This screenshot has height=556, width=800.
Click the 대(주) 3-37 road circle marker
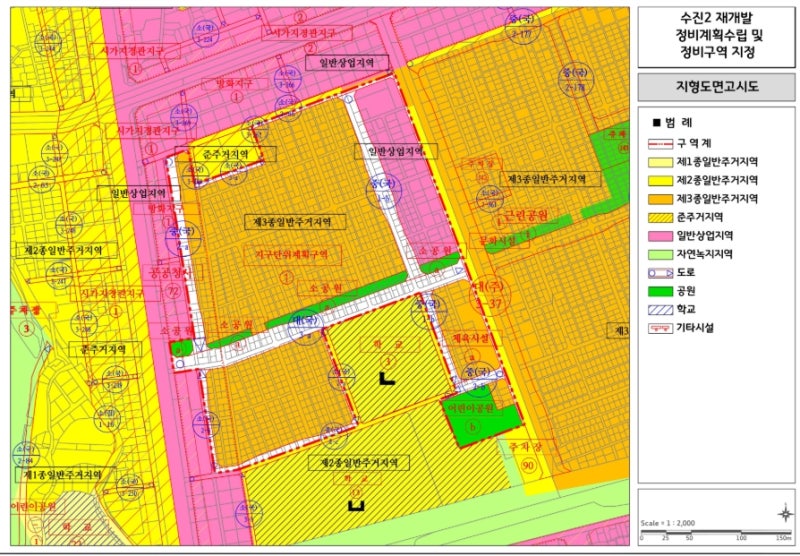[489, 295]
